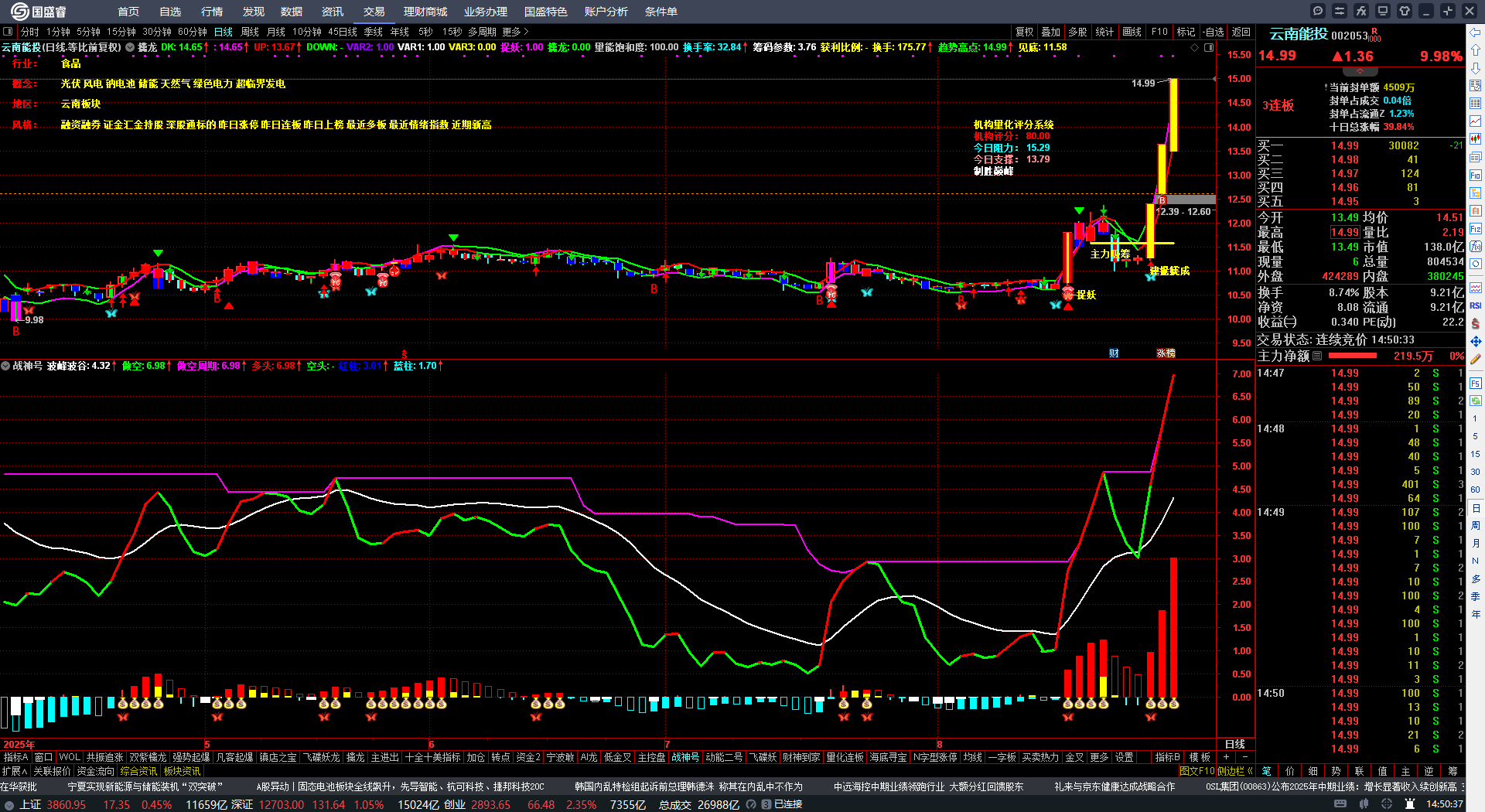Toggle 多股 multi-stock view
The image size is (1485, 812).
(x=1077, y=32)
